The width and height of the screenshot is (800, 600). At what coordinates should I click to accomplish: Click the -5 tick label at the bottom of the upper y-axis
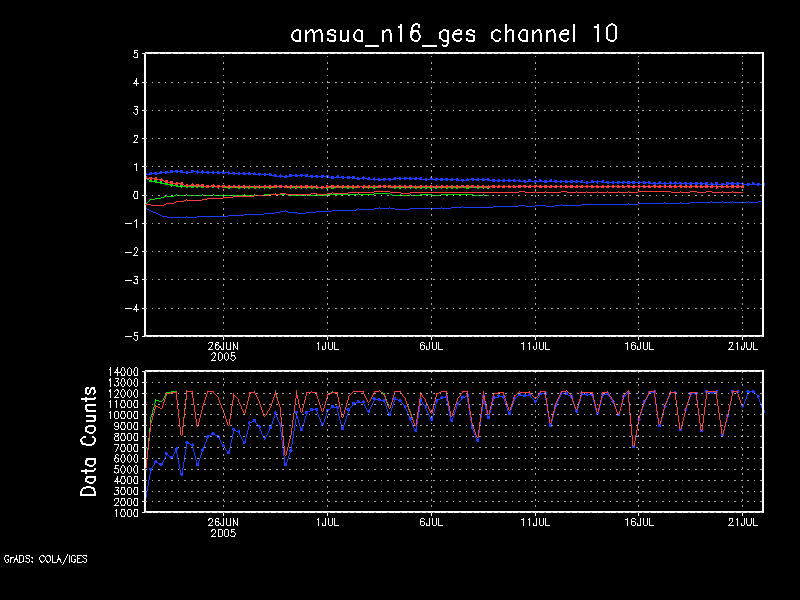pyautogui.click(x=132, y=336)
